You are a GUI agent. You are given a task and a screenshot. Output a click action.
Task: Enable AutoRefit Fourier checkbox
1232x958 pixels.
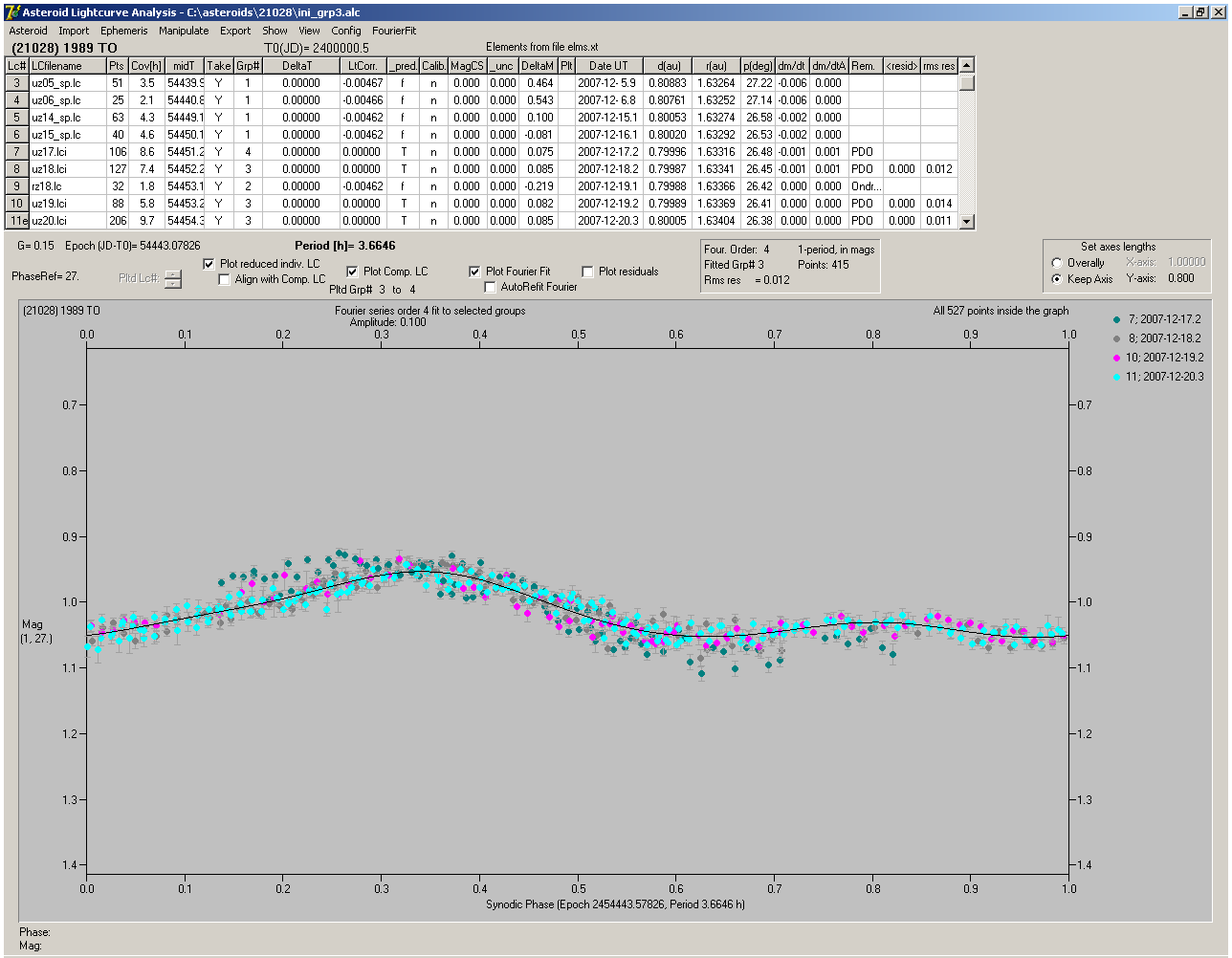pos(490,287)
